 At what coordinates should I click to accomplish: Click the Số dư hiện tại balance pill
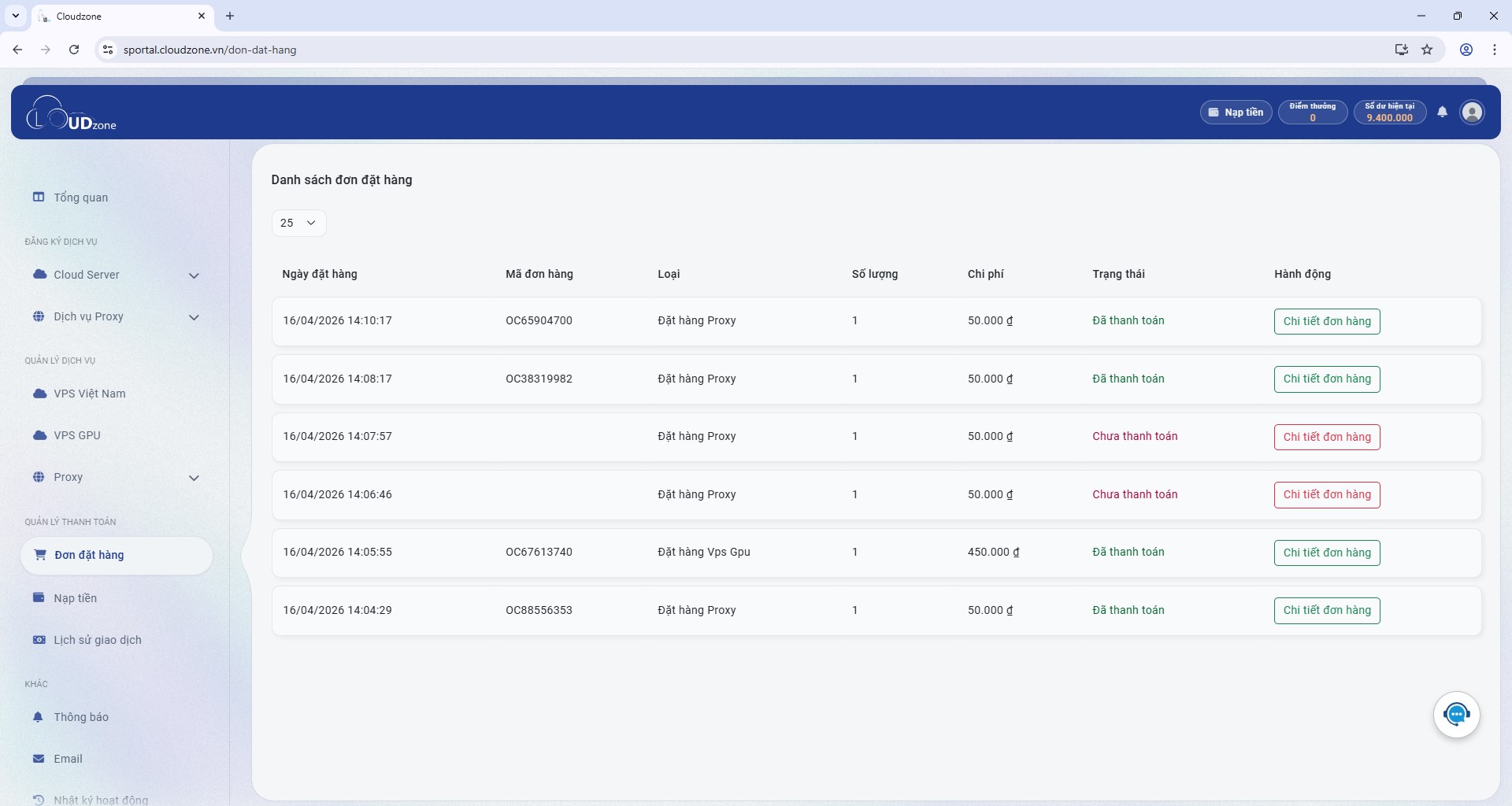point(1389,113)
